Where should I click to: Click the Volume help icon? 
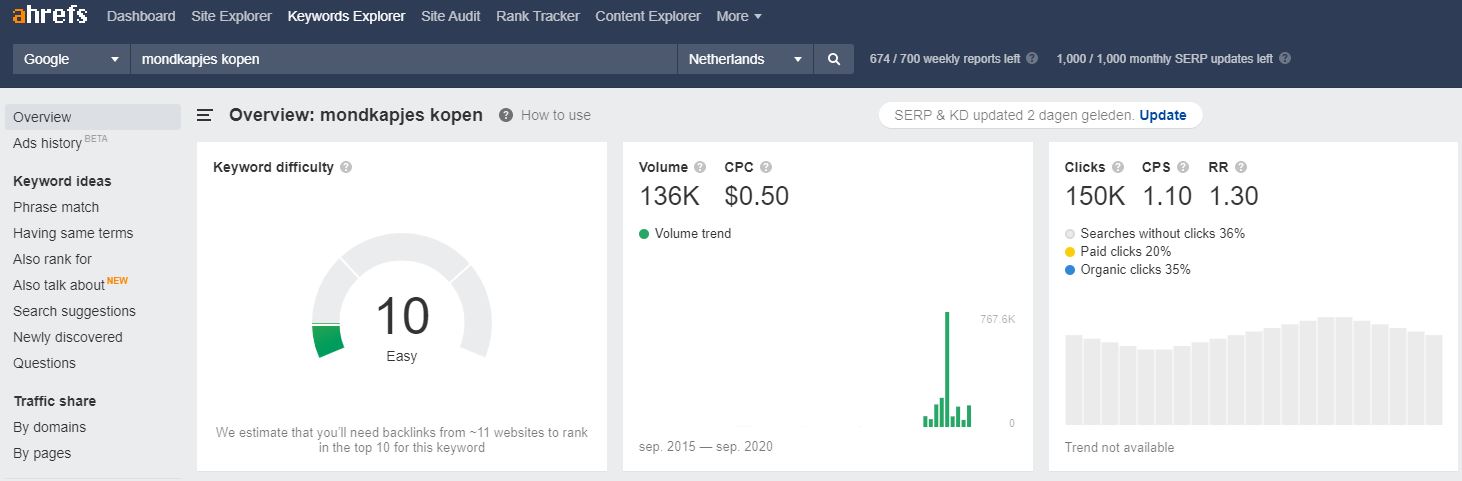[700, 168]
